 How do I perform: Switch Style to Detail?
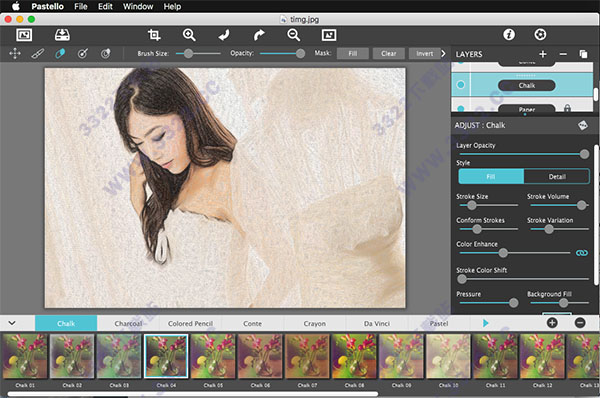557,176
